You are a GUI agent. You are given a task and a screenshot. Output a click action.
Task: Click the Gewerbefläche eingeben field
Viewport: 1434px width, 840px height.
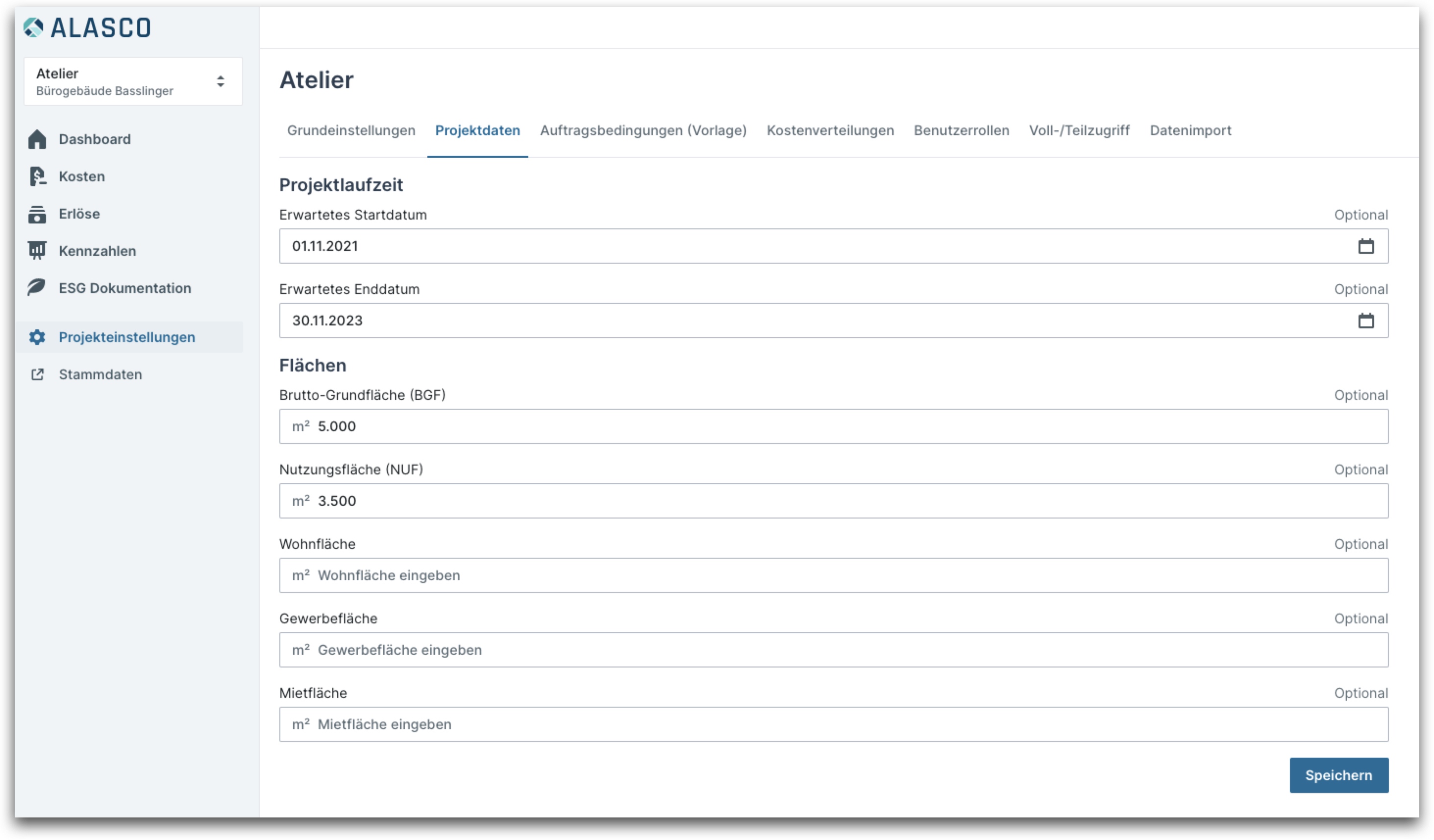(x=834, y=650)
